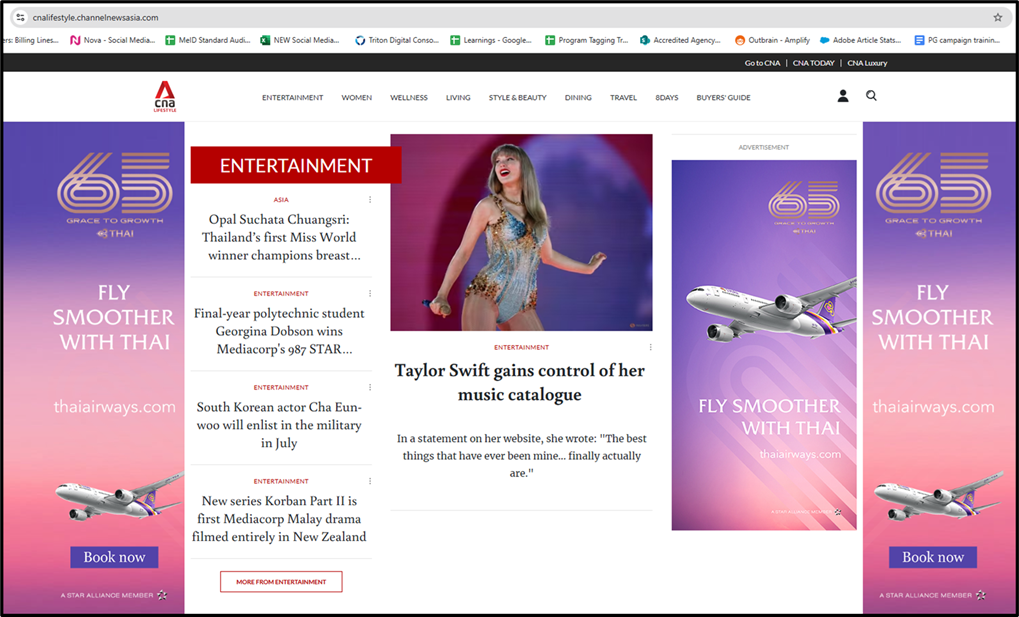Click the CNA Lifestyle logo
The image size is (1019, 617).
click(164, 97)
